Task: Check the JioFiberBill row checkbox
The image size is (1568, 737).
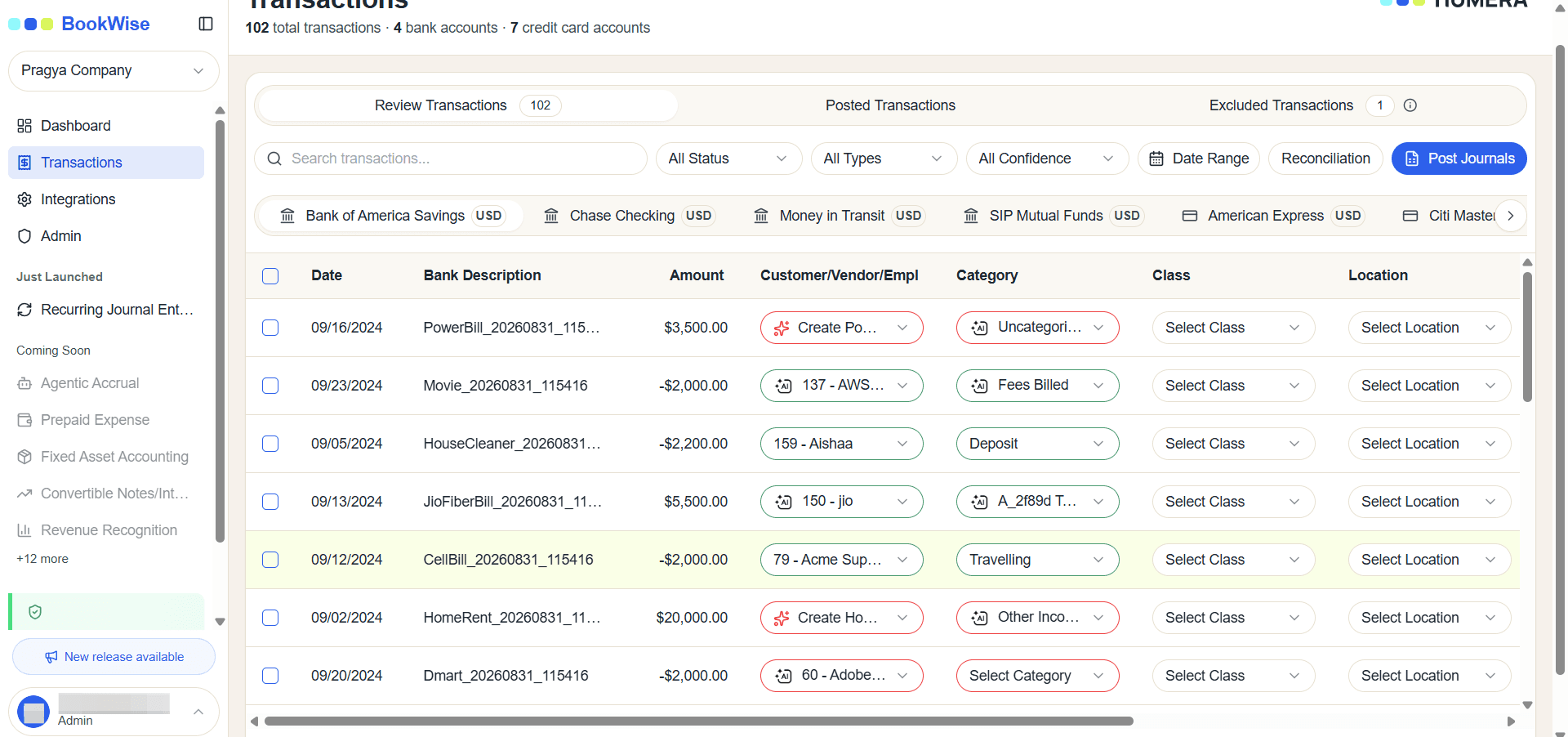Action: point(270,502)
